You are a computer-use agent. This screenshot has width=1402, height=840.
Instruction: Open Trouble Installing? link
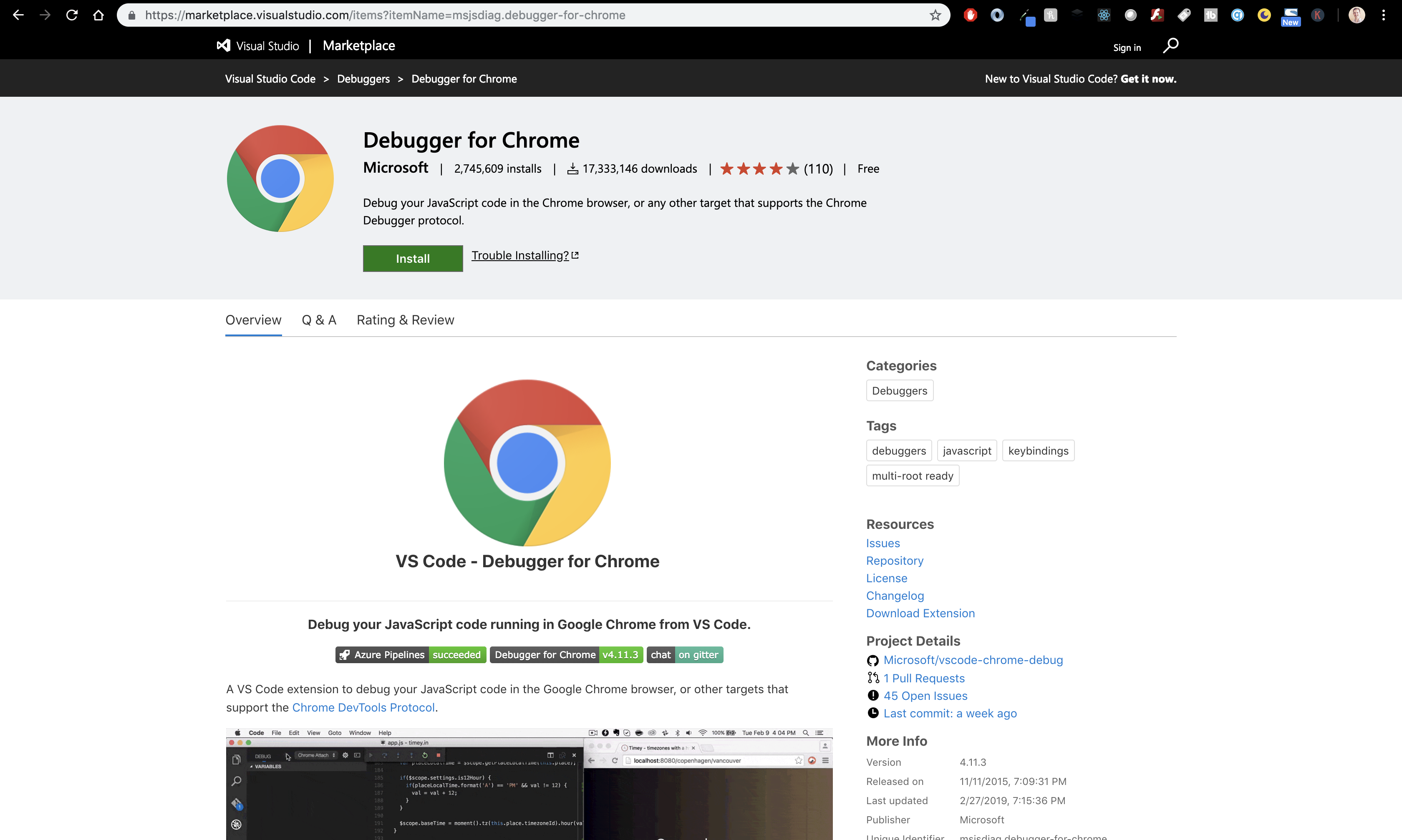click(x=525, y=255)
